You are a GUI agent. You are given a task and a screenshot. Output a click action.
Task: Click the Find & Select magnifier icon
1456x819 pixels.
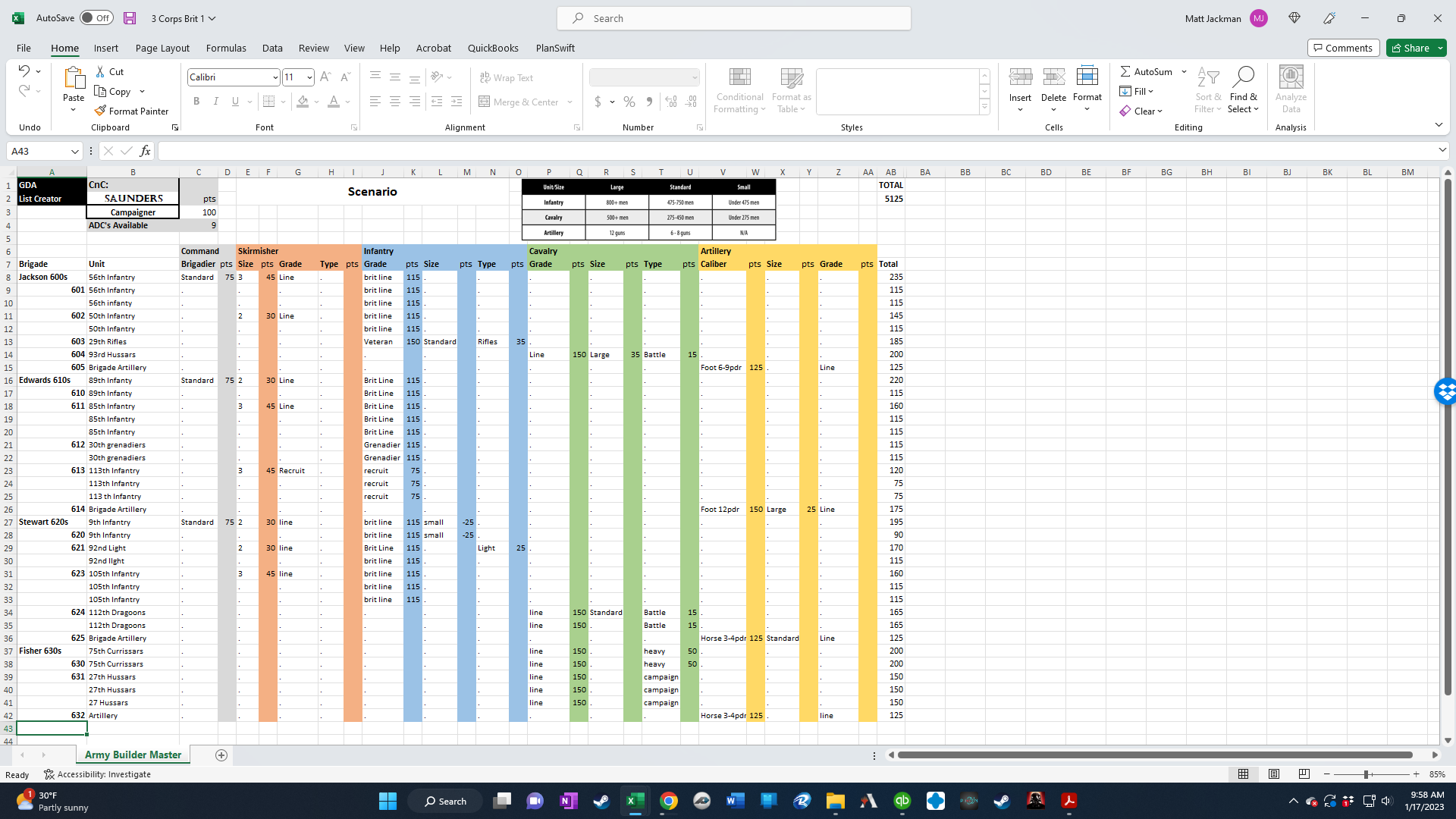(x=1243, y=77)
